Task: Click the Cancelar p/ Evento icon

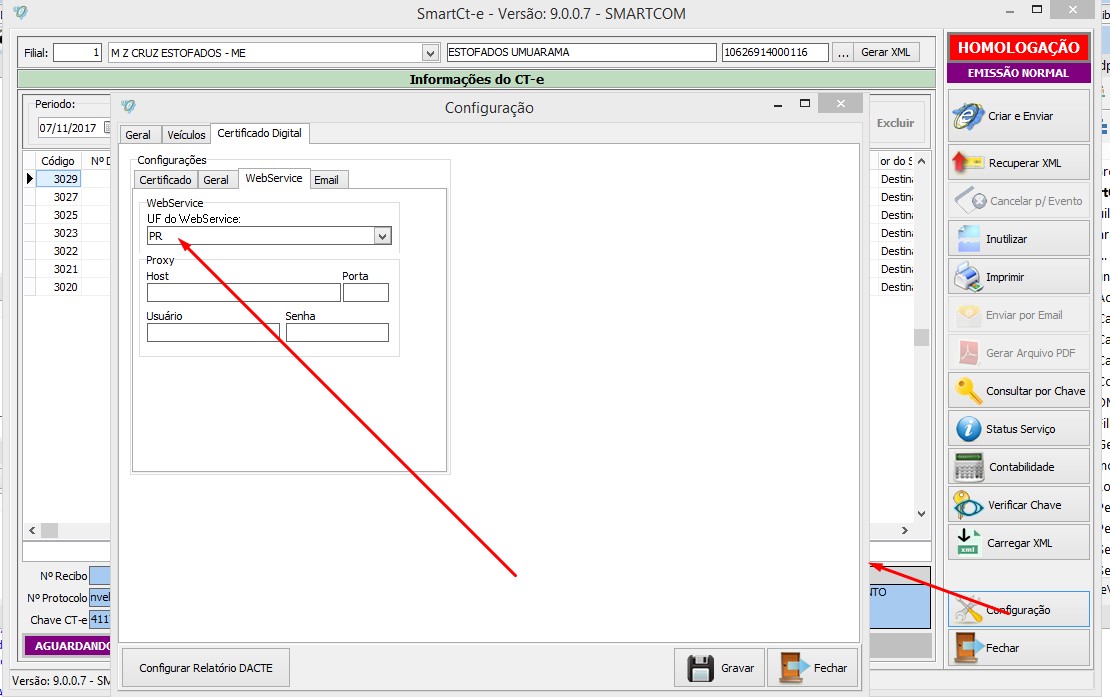Action: tap(970, 201)
